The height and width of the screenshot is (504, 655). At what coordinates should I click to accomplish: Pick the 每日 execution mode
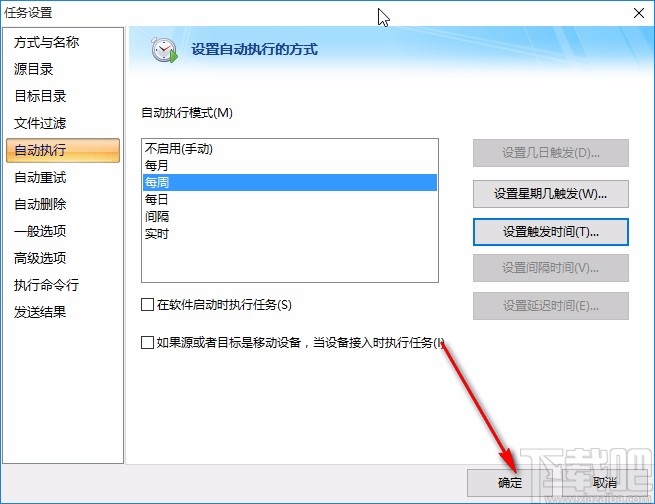290,200
